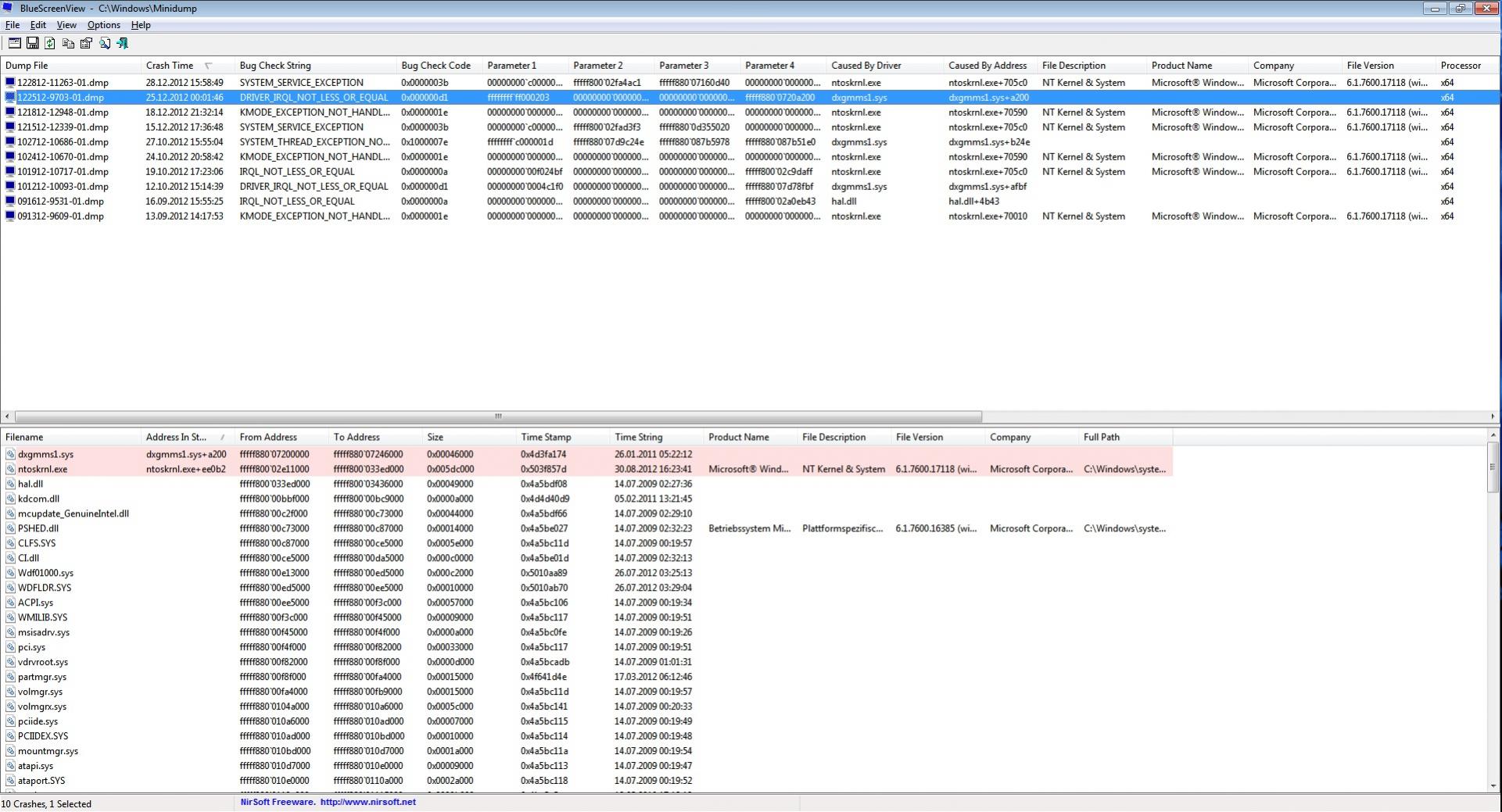Click SYSTEM_THREAD_EXCEPTION_NO... bug check string
Screen dimensions: 1502x812
click(314, 142)
